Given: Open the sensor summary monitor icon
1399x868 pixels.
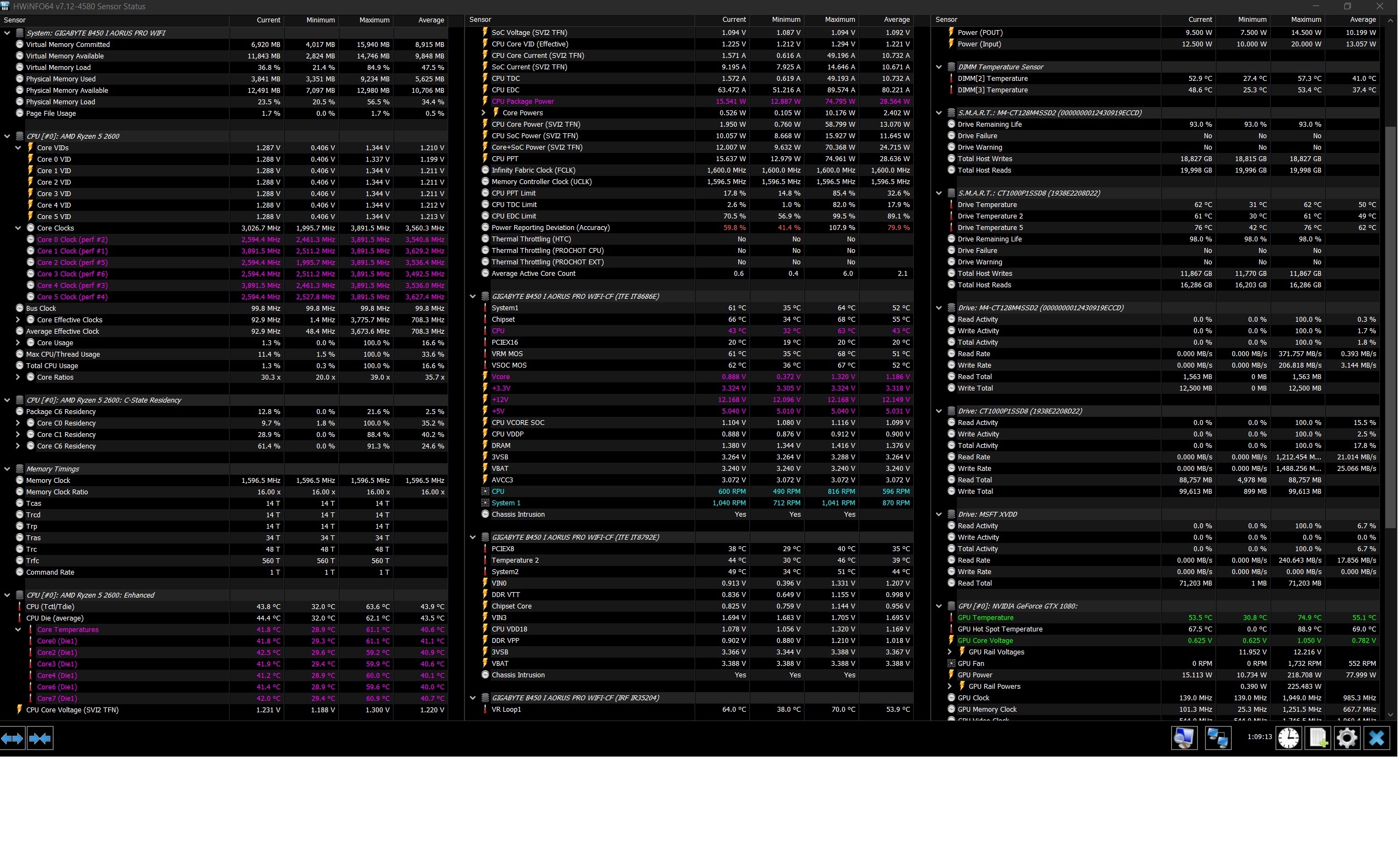Looking at the screenshot, I should coord(1184,738).
